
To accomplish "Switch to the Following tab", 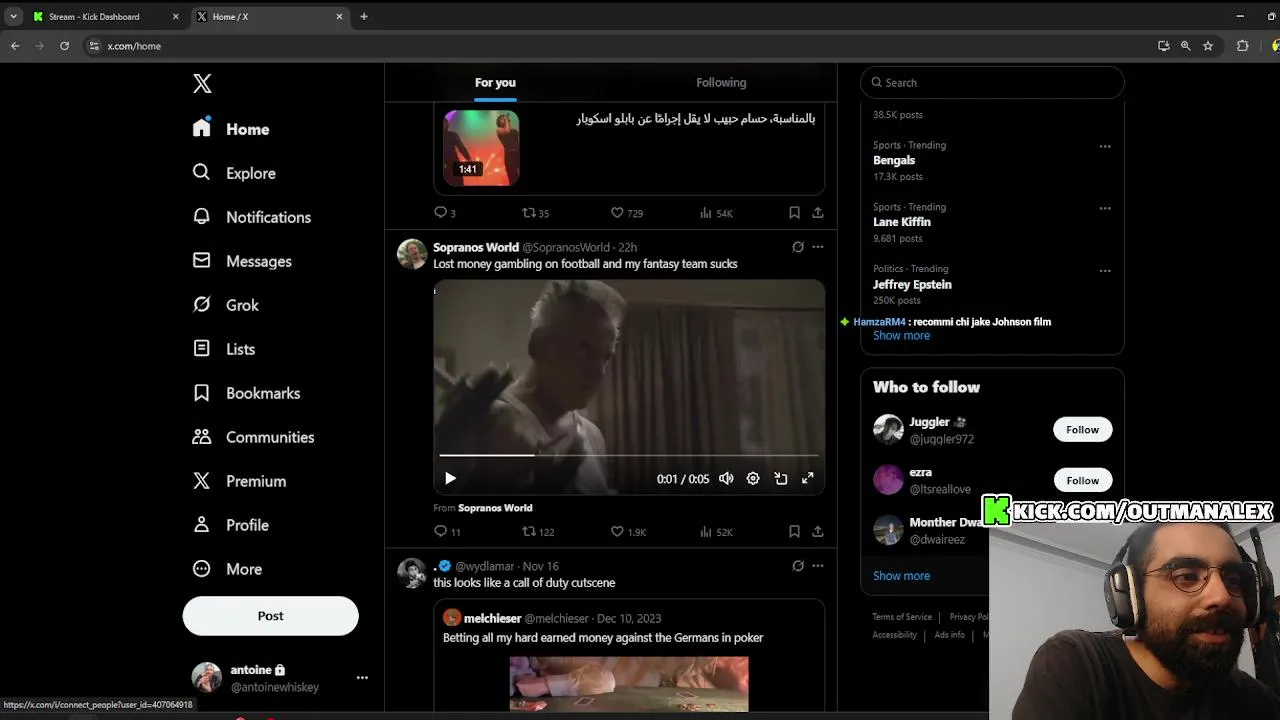I will pyautogui.click(x=721, y=83).
